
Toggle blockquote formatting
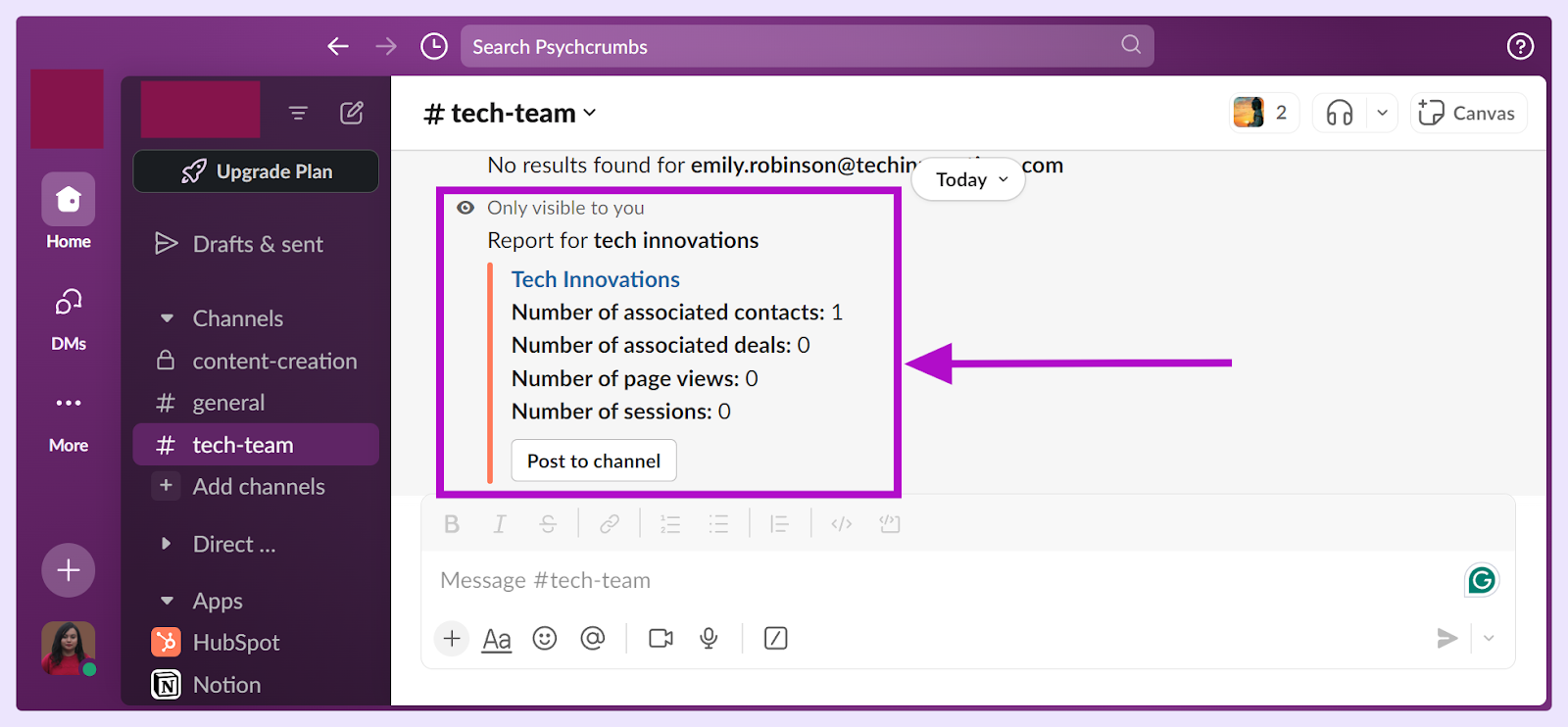coord(780,524)
